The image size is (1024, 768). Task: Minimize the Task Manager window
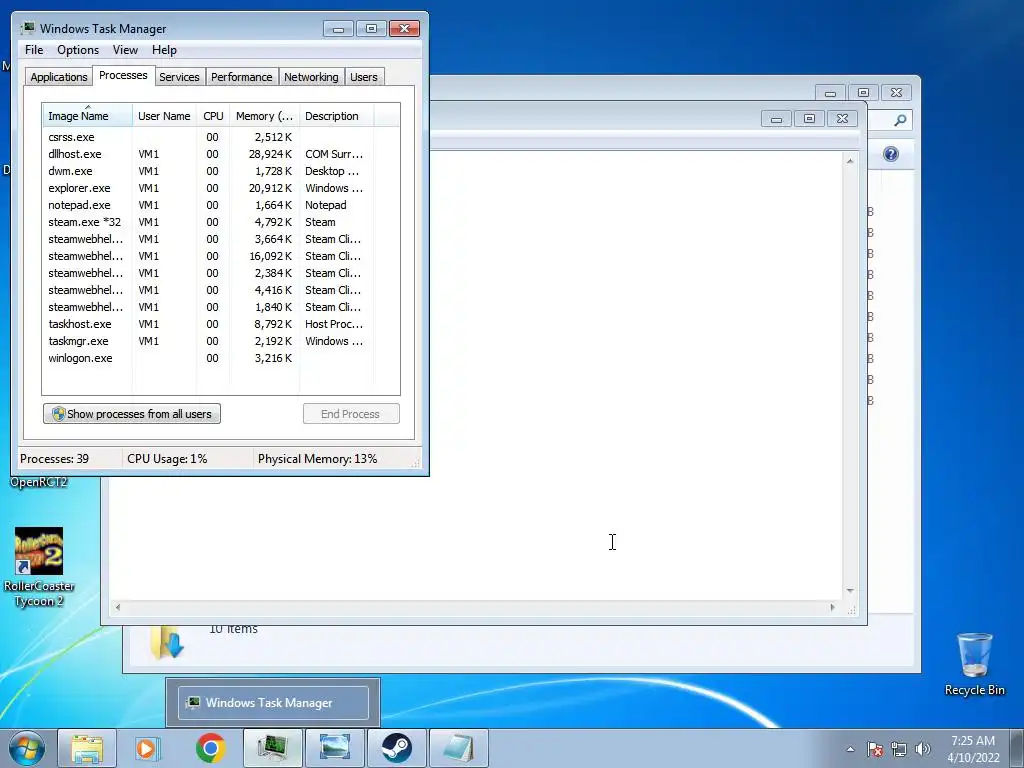(x=338, y=29)
